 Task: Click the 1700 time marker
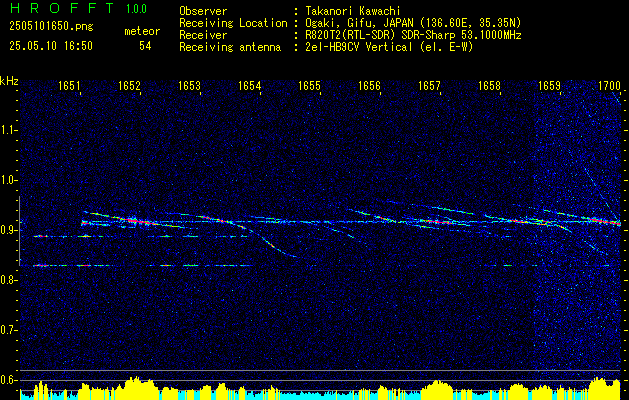[609, 85]
